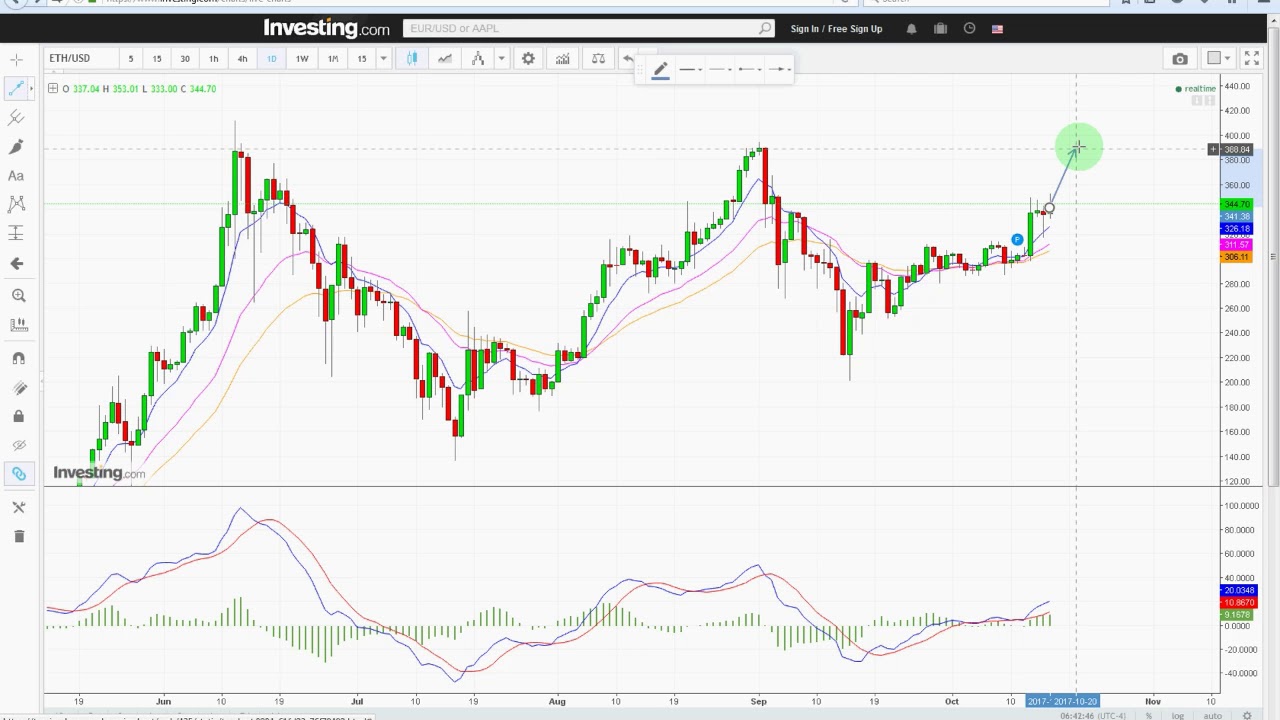Open the indicators menu

click(563, 59)
